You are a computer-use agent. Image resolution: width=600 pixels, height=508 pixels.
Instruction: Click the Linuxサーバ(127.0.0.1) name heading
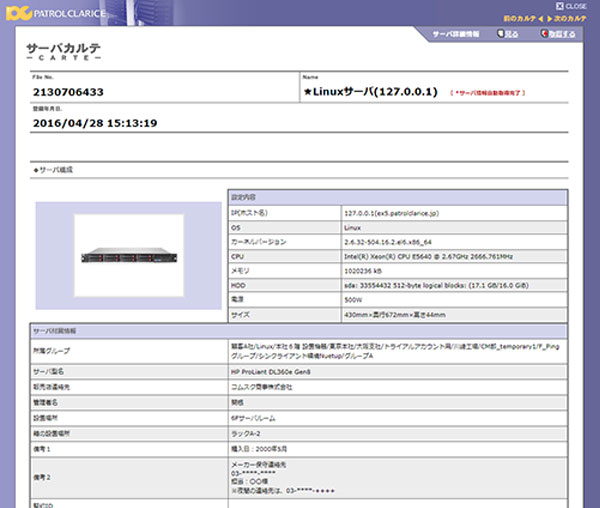[370, 92]
